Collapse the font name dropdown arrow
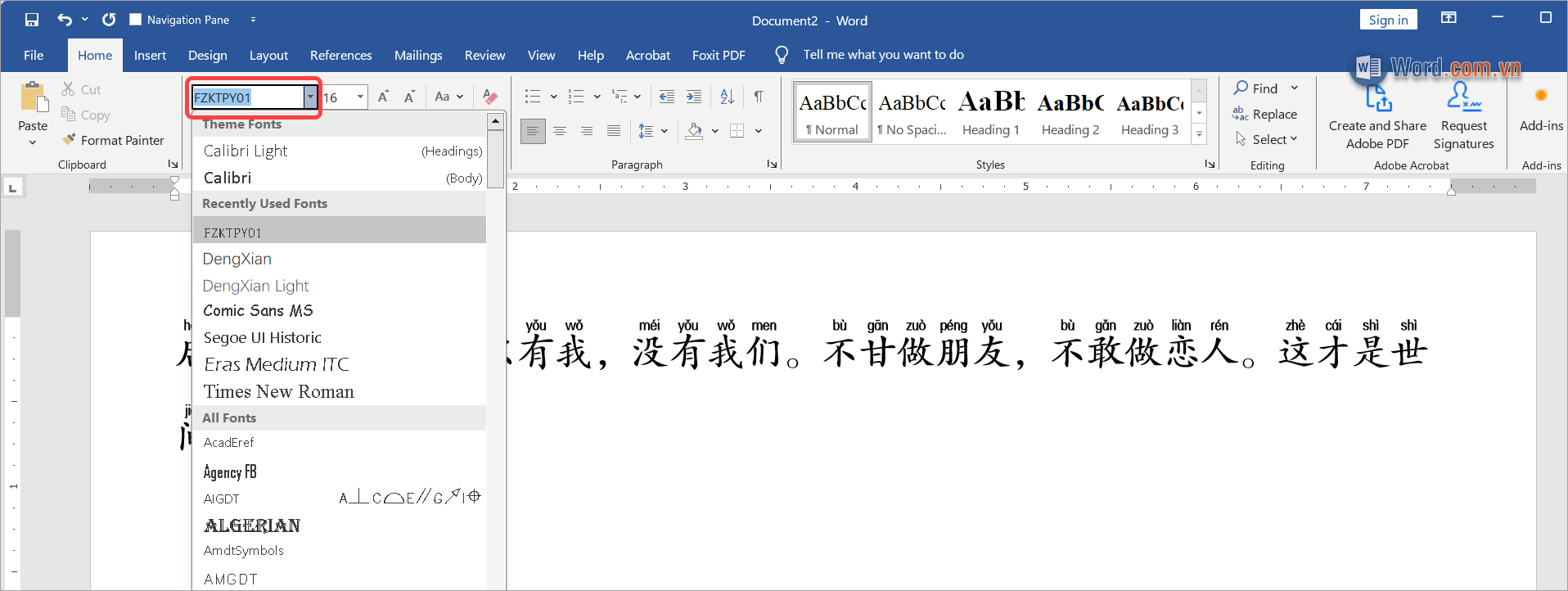Viewport: 1568px width, 591px height. [x=310, y=97]
